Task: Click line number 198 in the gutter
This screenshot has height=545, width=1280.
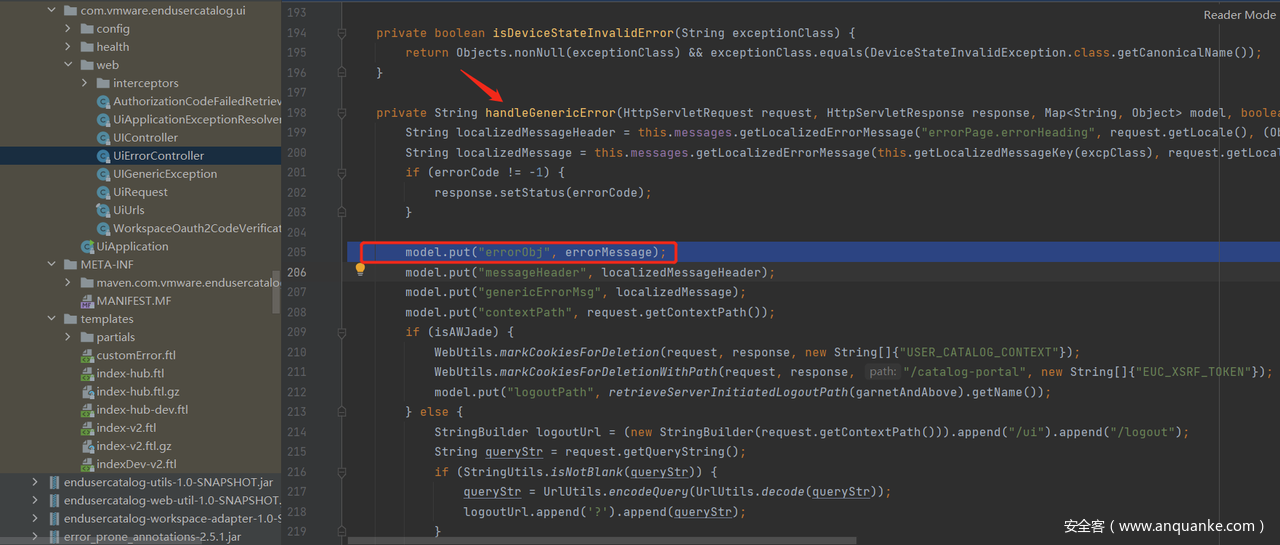Action: coord(297,113)
